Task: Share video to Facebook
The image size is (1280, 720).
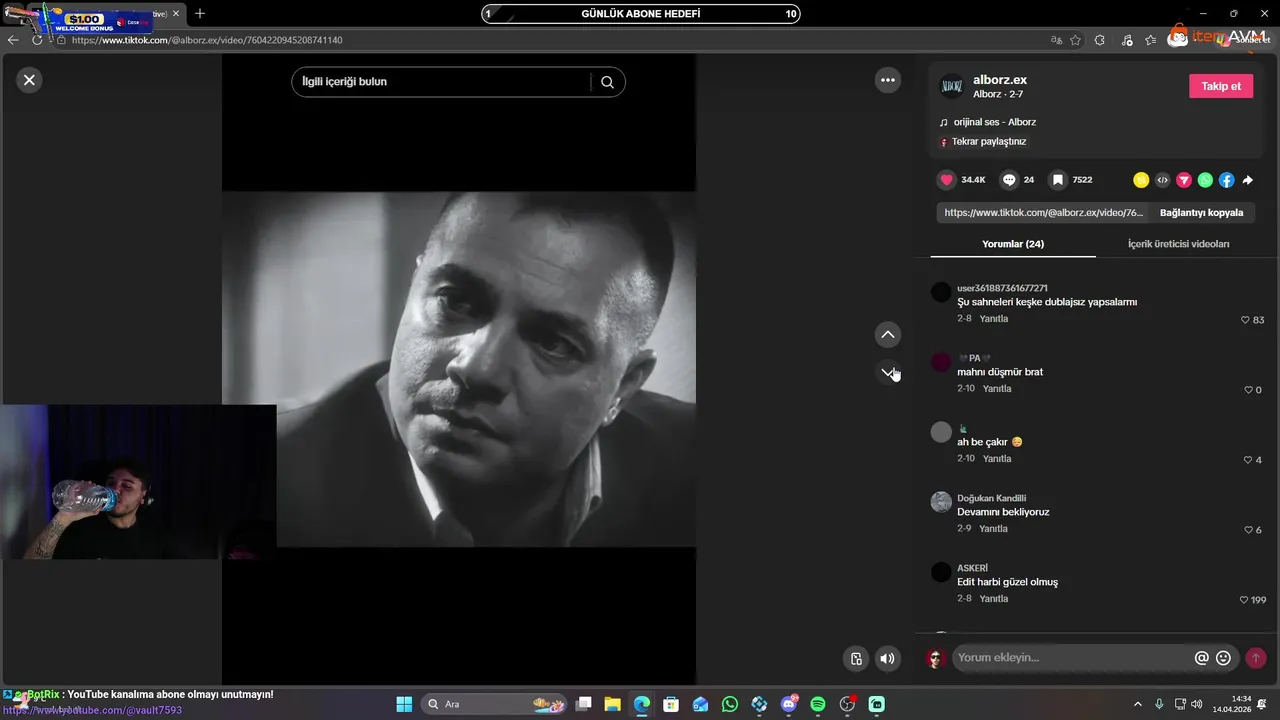Action: point(1226,180)
